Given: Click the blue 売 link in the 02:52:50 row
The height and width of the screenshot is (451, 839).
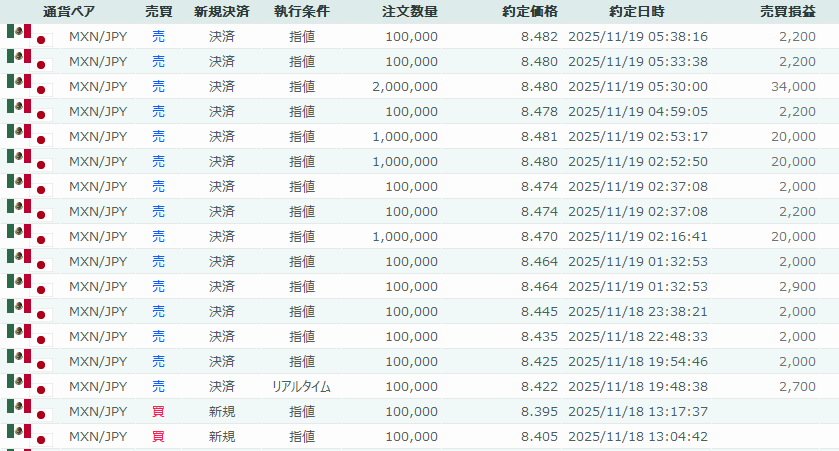Looking at the screenshot, I should [158, 161].
